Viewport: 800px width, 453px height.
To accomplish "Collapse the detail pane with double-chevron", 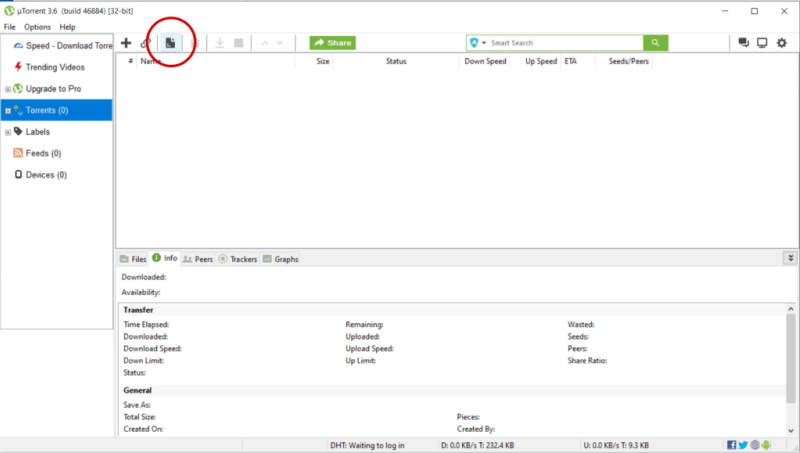I will pyautogui.click(x=790, y=258).
